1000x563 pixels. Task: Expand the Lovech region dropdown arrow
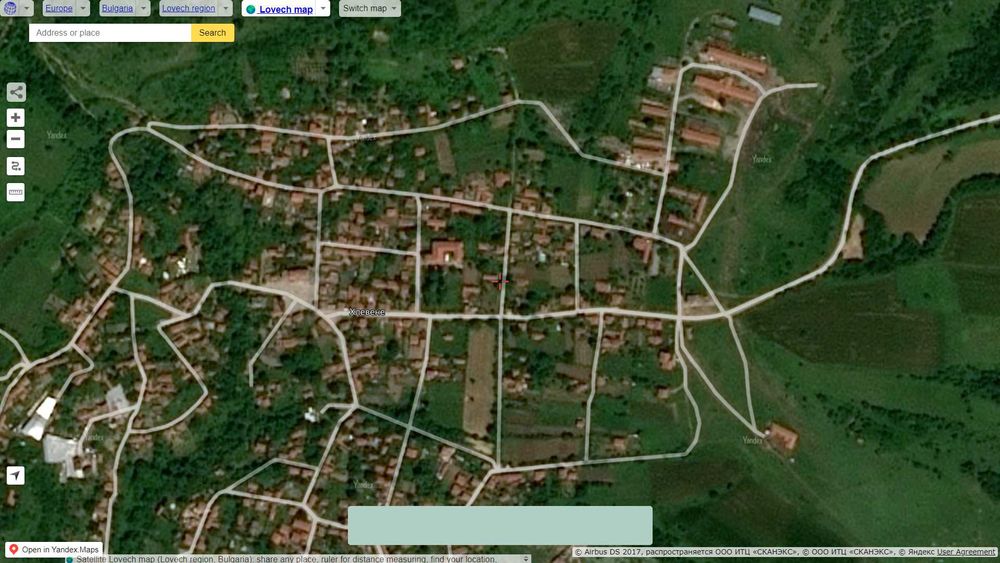[x=226, y=8]
